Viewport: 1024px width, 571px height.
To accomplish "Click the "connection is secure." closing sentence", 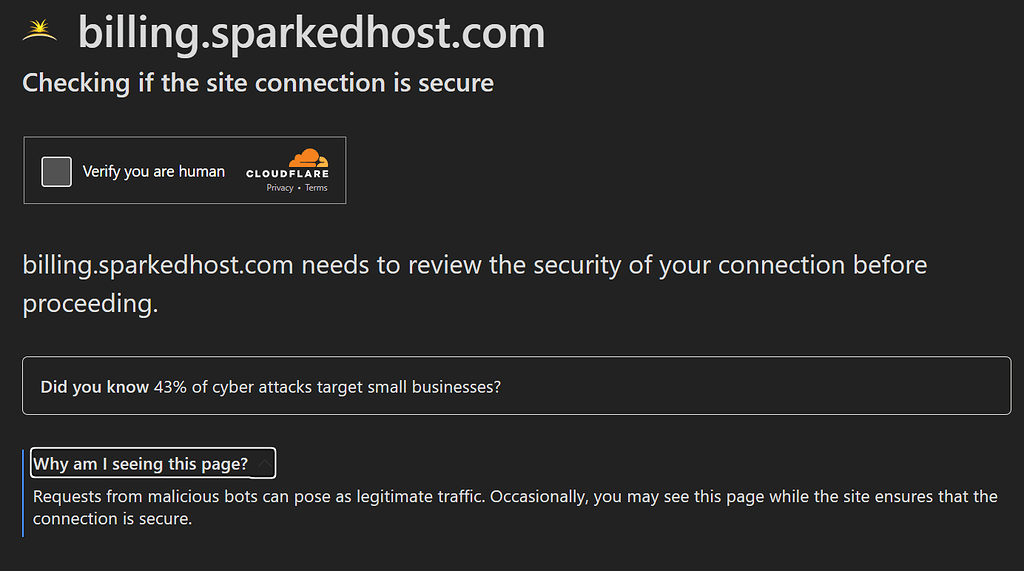I will click(x=112, y=519).
